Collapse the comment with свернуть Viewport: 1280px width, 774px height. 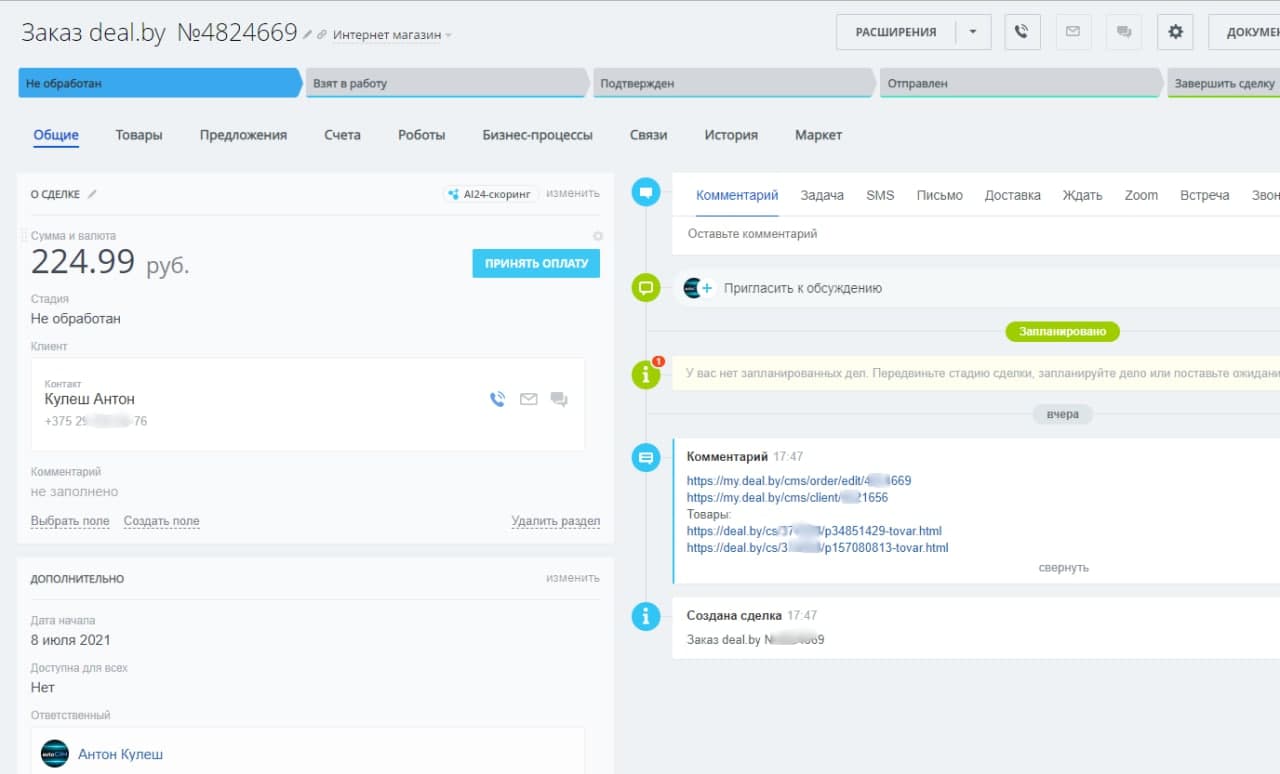1063,567
